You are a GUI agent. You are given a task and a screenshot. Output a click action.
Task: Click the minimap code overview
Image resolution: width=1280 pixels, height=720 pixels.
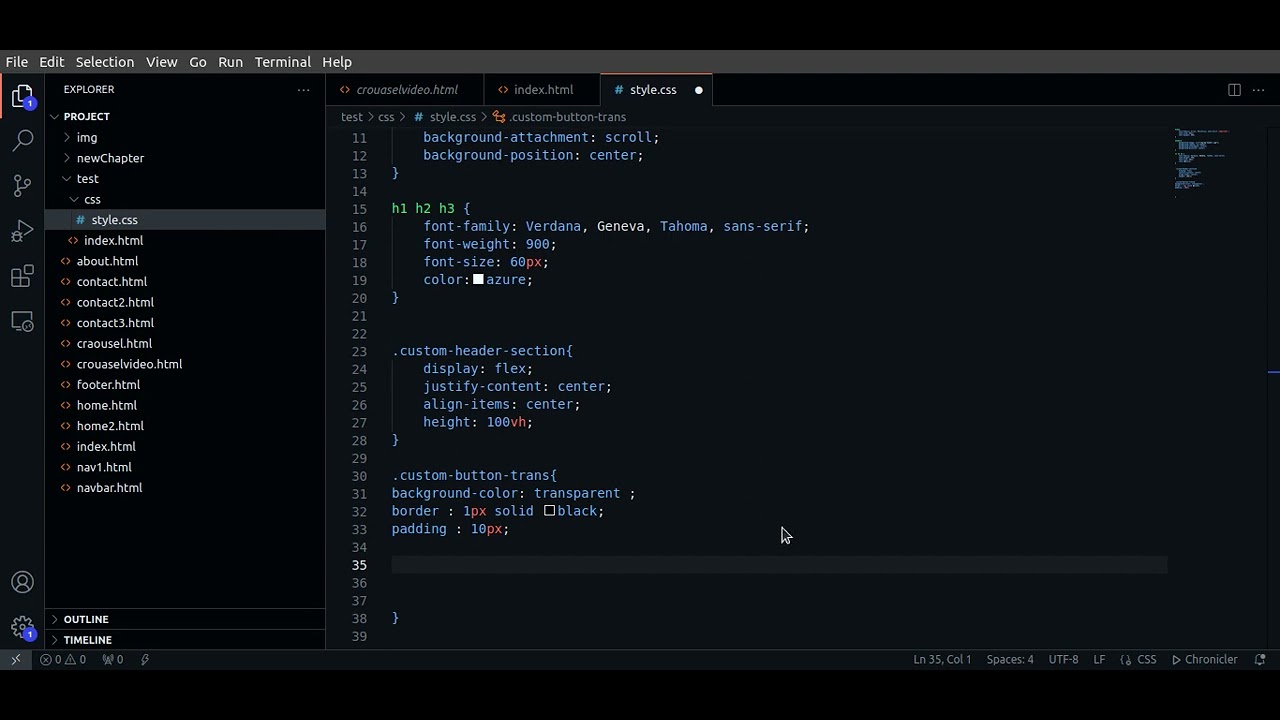(1202, 160)
